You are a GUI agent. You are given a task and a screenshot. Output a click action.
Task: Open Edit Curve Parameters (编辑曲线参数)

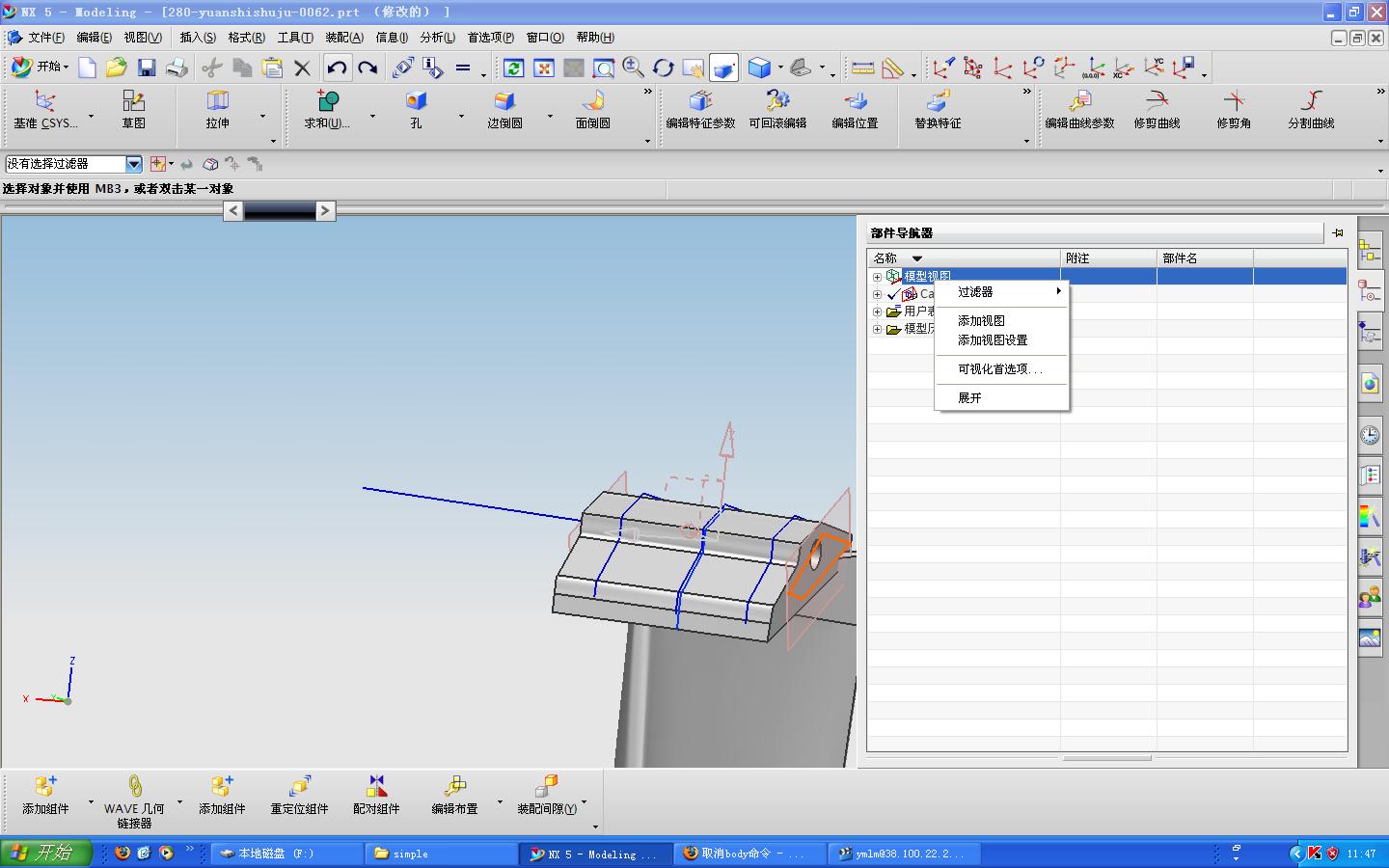tap(1079, 110)
